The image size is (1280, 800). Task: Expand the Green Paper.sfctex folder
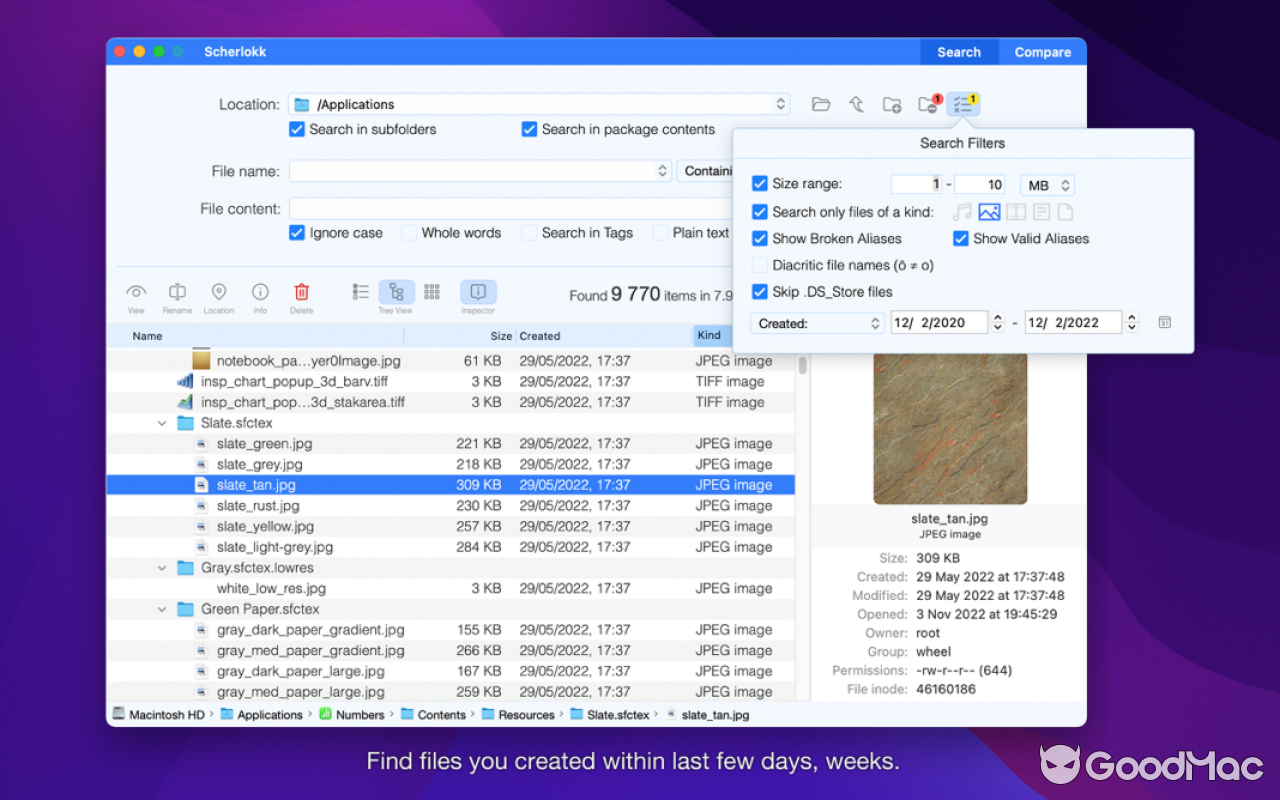(162, 609)
